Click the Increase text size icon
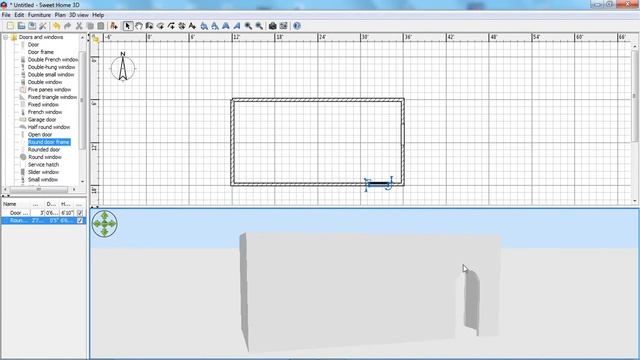640x360 pixels. point(204,26)
